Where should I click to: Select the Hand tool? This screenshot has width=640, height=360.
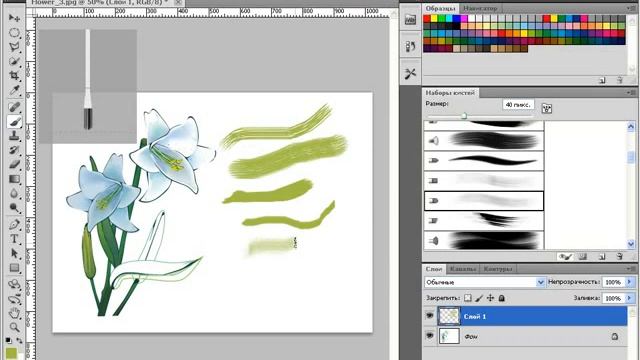(14, 313)
